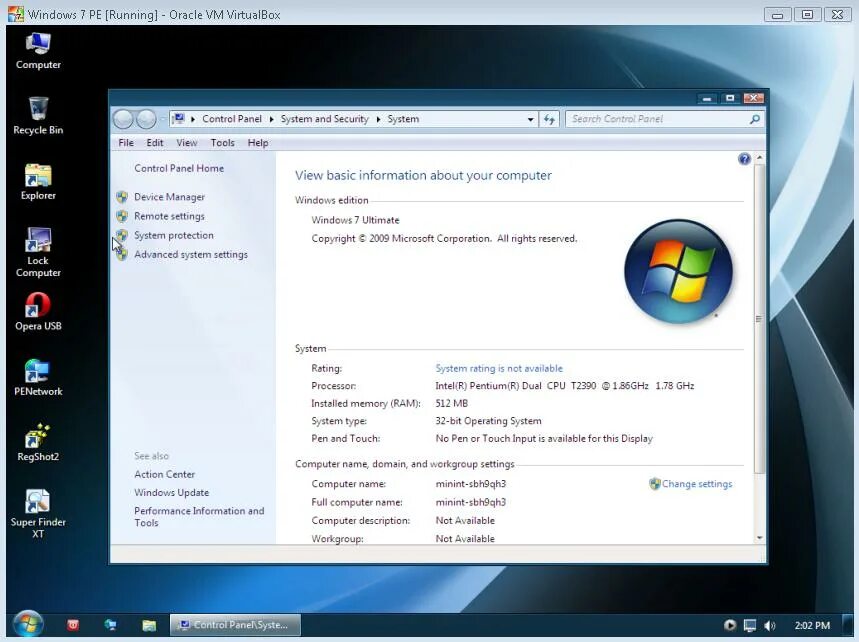The image size is (859, 642).
Task: Click the network computers taskbar icon
Action: click(x=111, y=625)
